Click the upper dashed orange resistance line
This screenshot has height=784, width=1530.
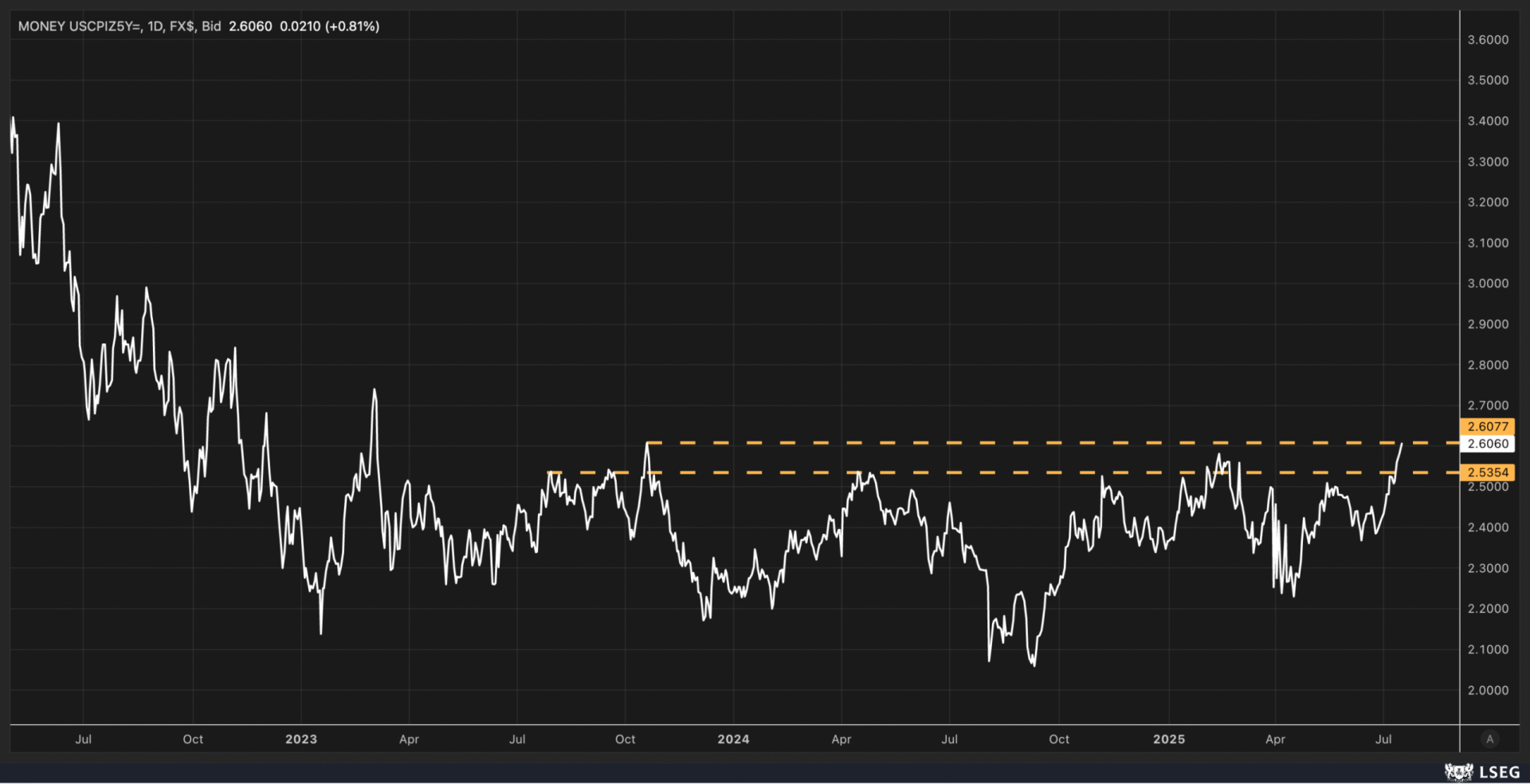[1036, 442]
